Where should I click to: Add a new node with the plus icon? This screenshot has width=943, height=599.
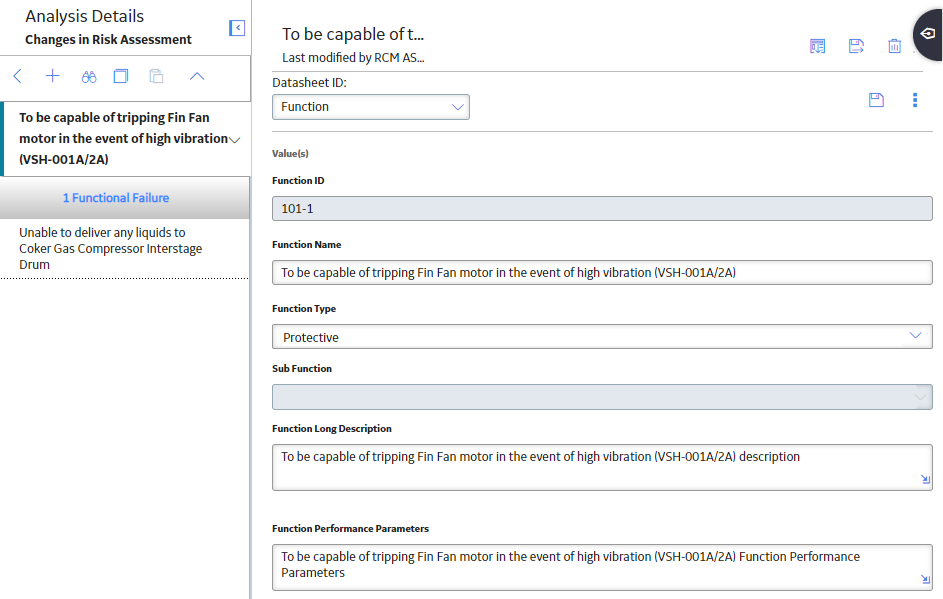point(53,76)
